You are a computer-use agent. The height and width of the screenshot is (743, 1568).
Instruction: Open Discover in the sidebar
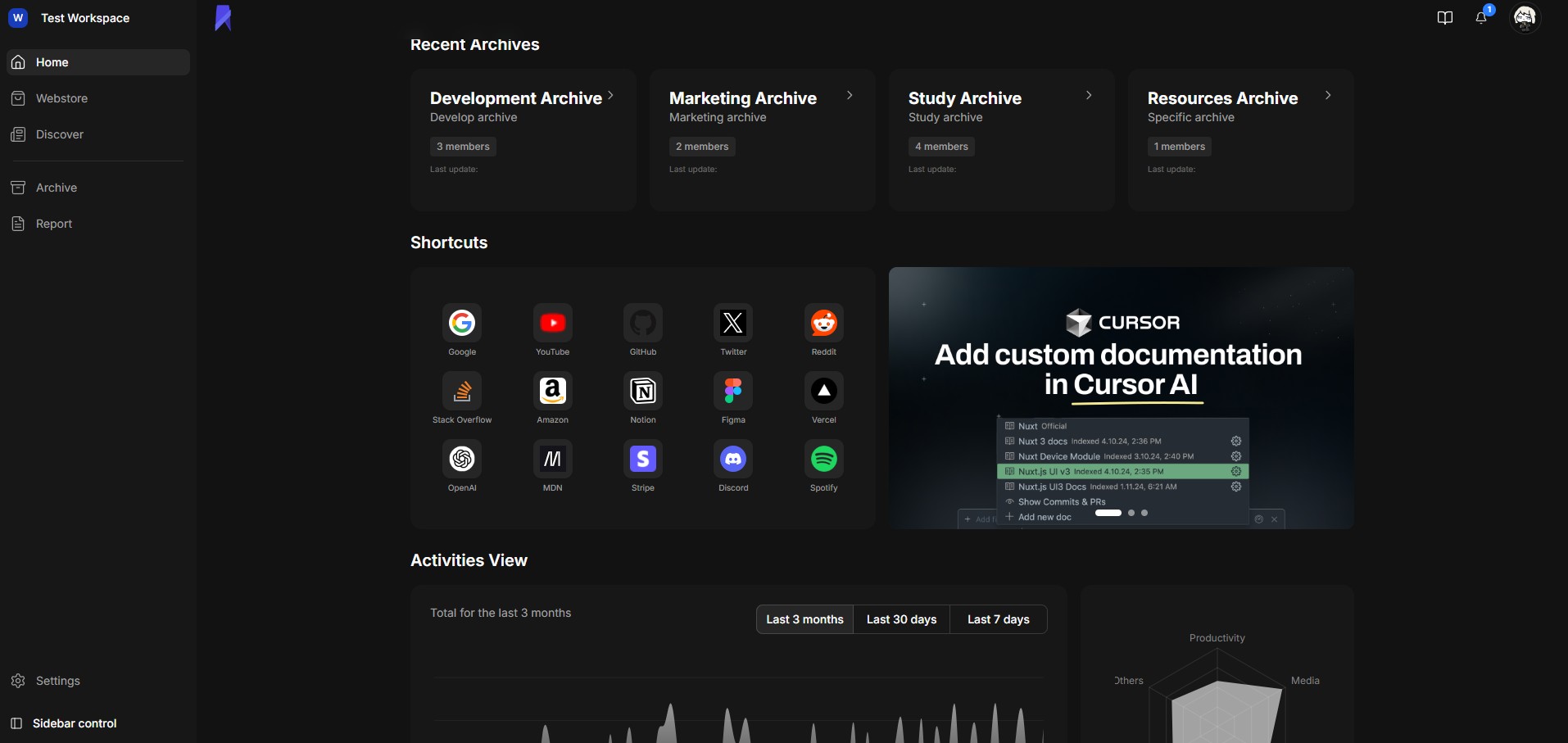point(60,134)
